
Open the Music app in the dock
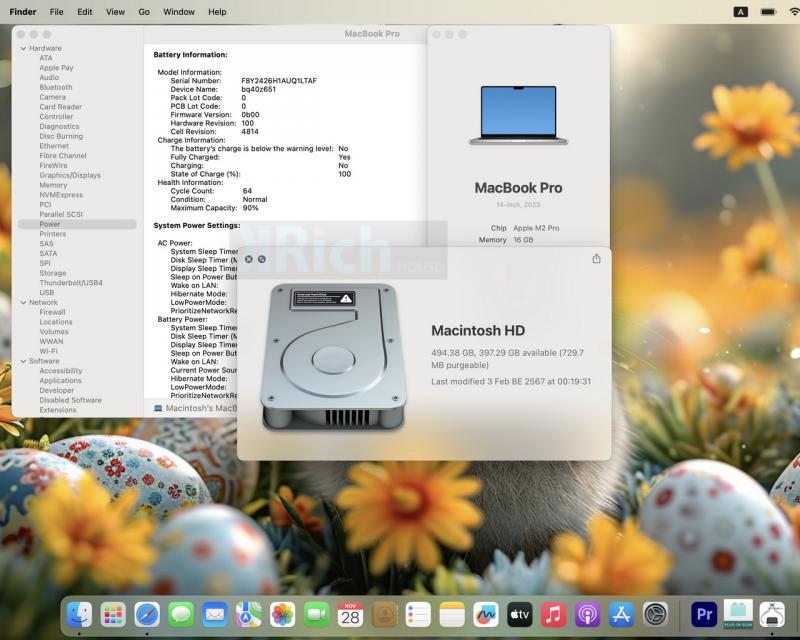click(x=553, y=614)
